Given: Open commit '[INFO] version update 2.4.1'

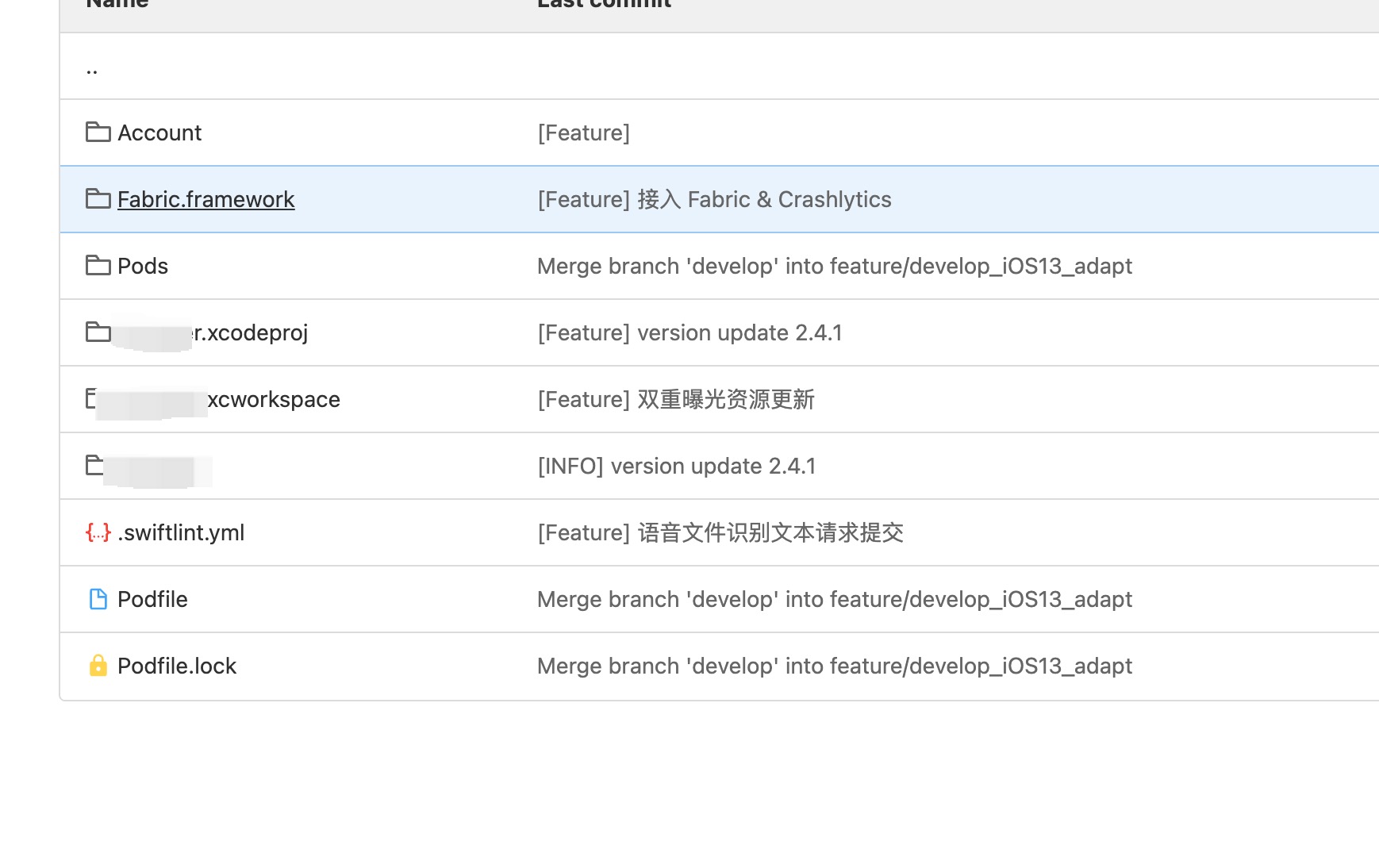Looking at the screenshot, I should pyautogui.click(x=677, y=466).
